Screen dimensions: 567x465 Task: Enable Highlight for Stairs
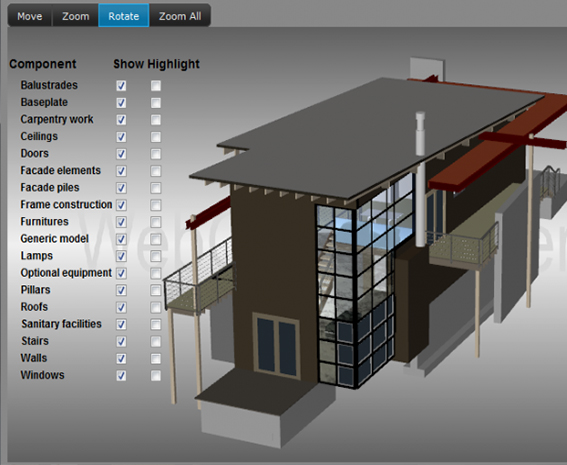[156, 341]
